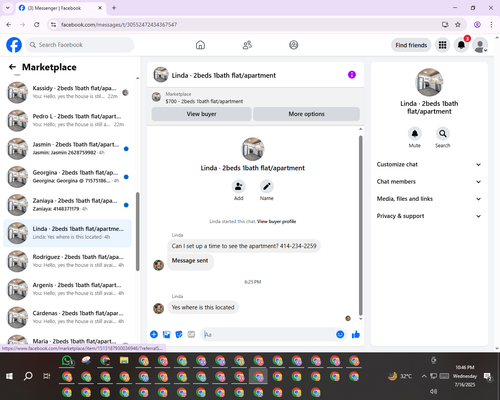
Task: Show hidden system tray icons
Action: [424, 376]
